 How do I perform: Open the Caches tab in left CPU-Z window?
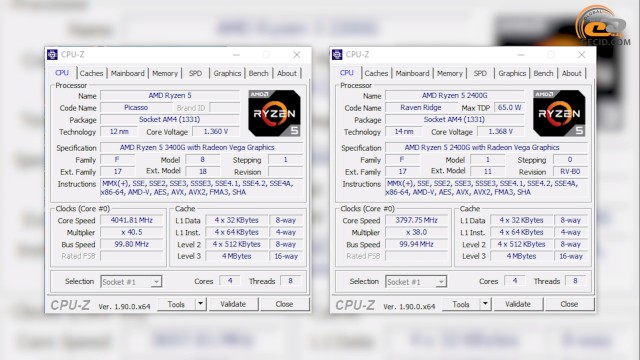91,73
